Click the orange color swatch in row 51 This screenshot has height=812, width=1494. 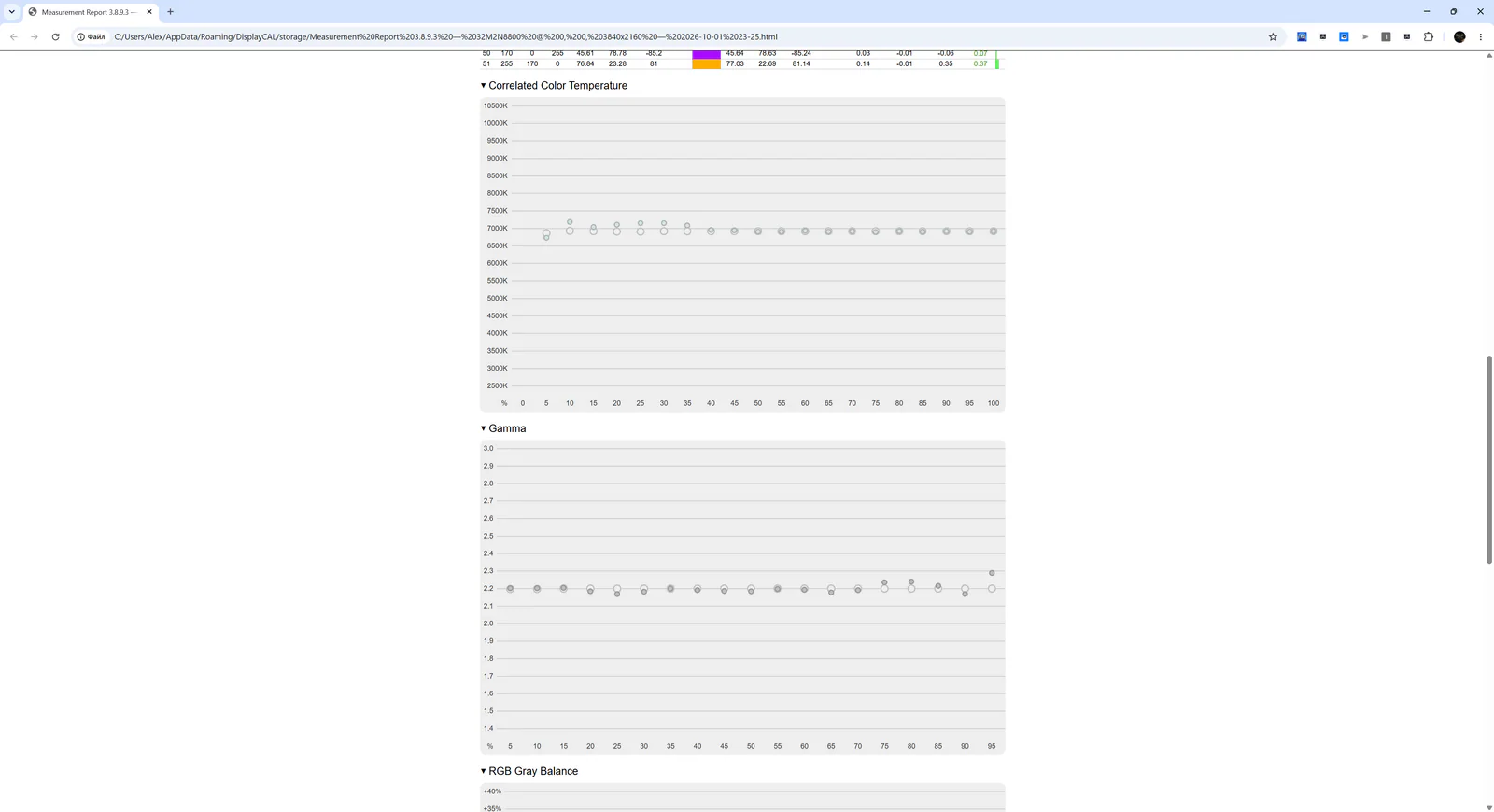pos(706,64)
